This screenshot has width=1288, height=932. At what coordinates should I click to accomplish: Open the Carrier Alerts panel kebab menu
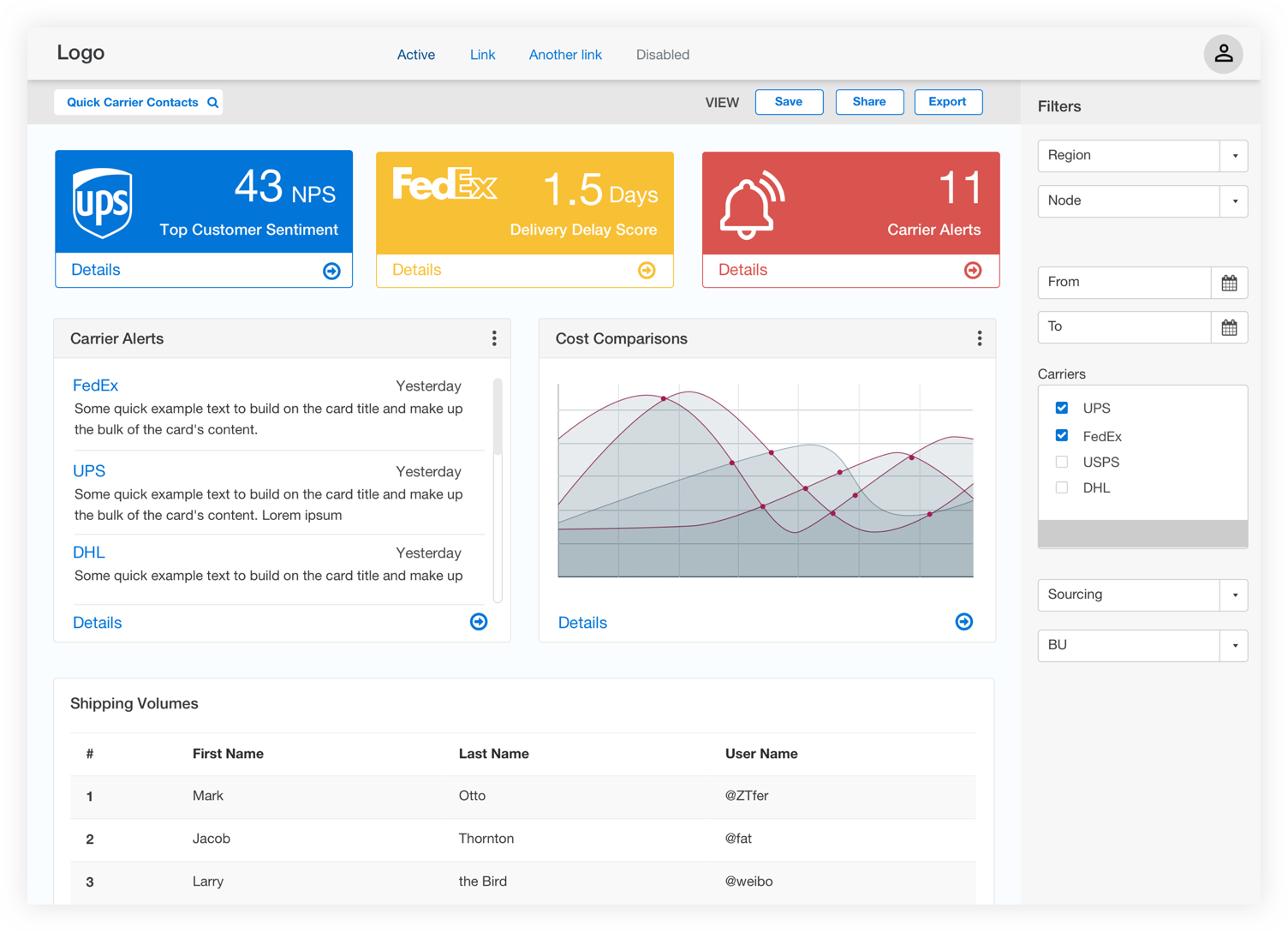tap(494, 338)
